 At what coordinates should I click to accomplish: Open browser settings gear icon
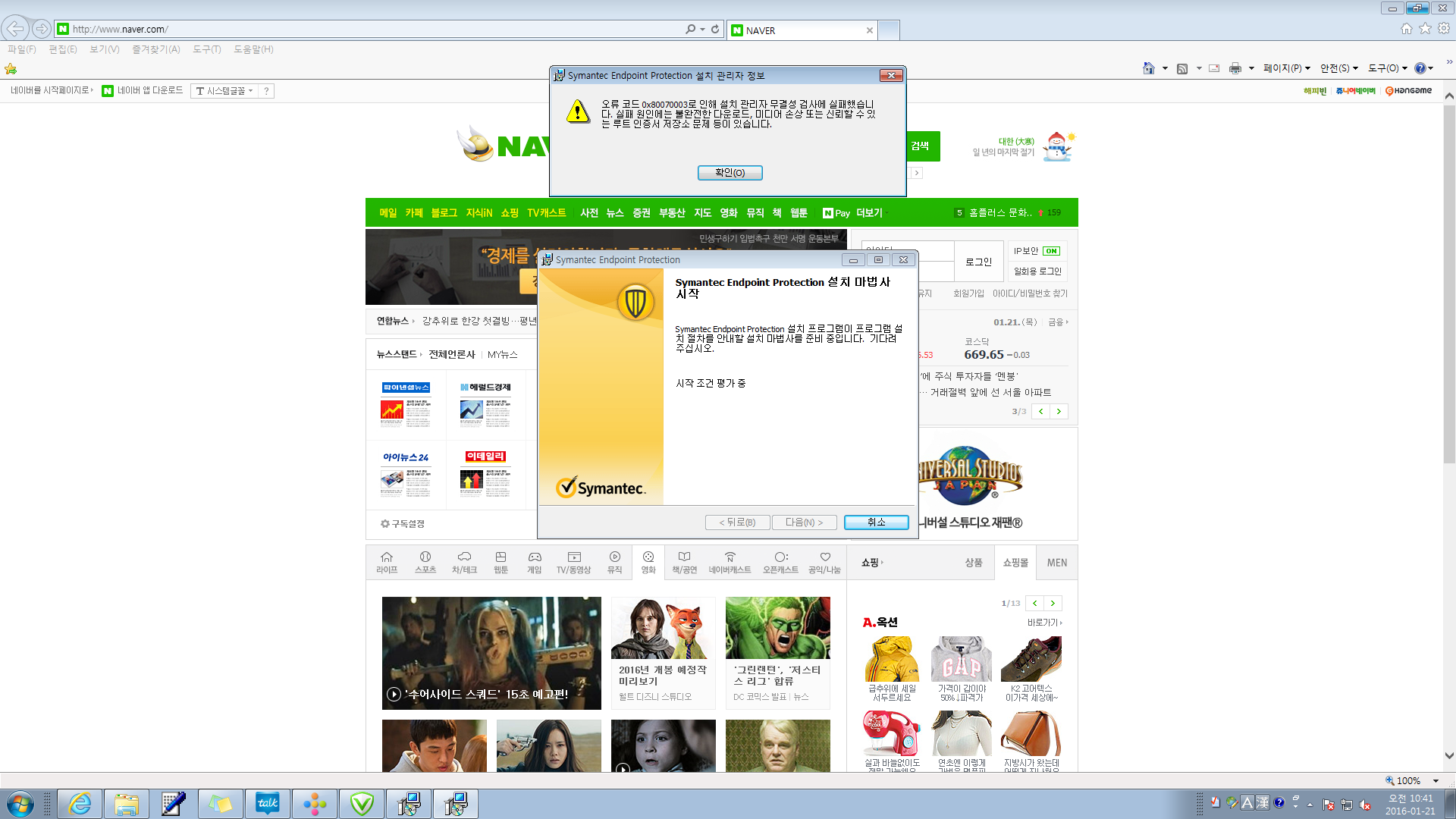[1444, 28]
